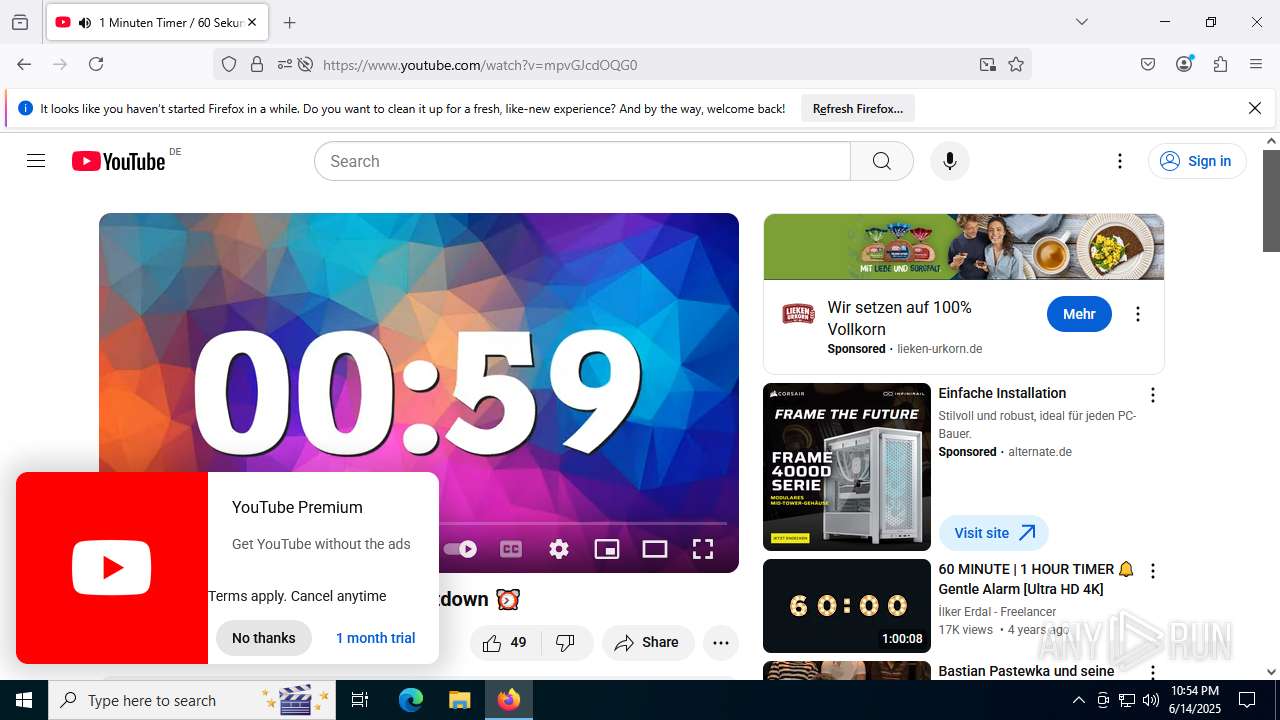The image size is (1280, 720).
Task: Click the search magnifier button
Action: (x=881, y=161)
